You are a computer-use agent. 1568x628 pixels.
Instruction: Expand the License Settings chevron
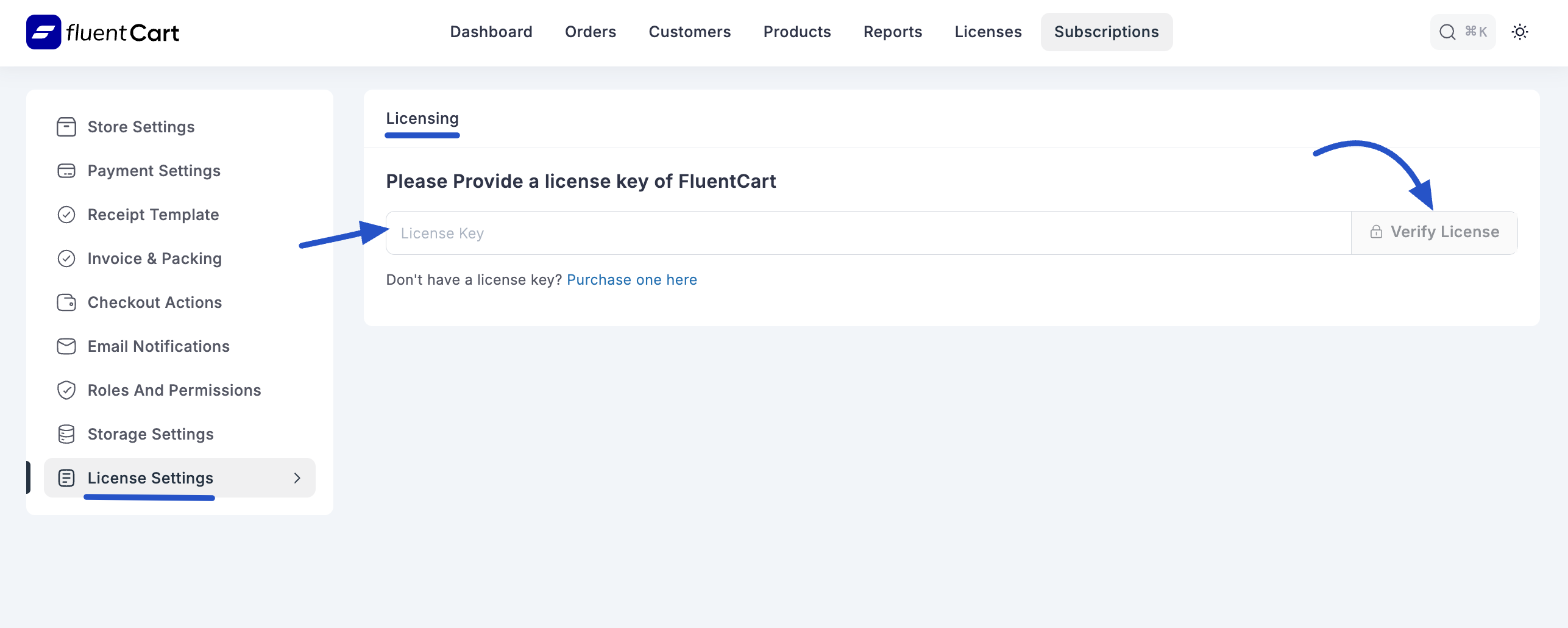coord(297,478)
